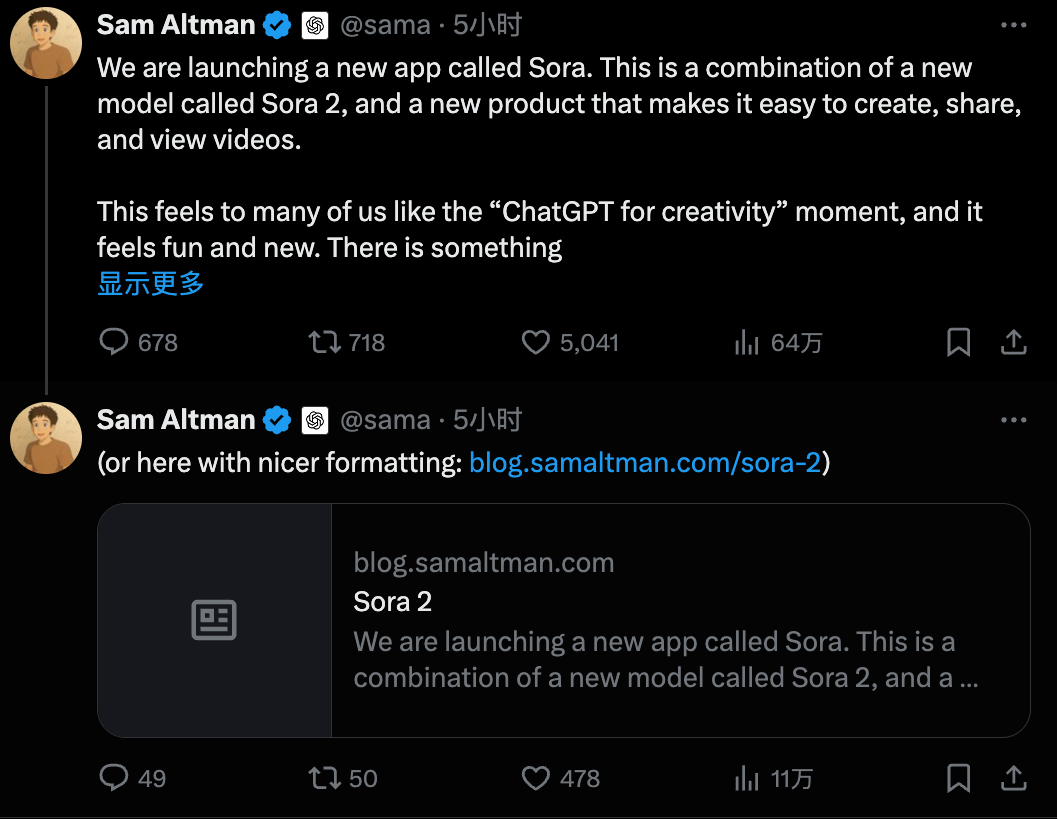1058x820 pixels.
Task: Reply to the Sora launch tweet
Action: click(115, 343)
